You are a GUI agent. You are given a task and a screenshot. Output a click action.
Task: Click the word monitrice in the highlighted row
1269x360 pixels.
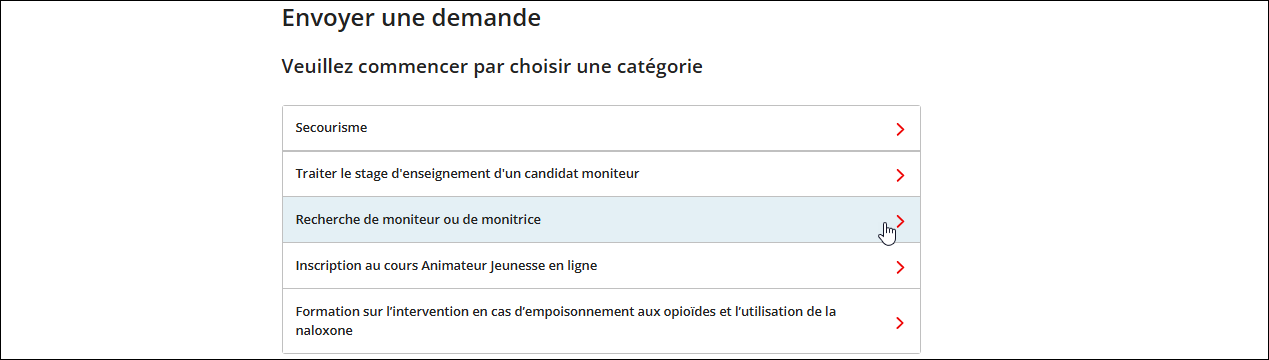pyautogui.click(x=510, y=220)
